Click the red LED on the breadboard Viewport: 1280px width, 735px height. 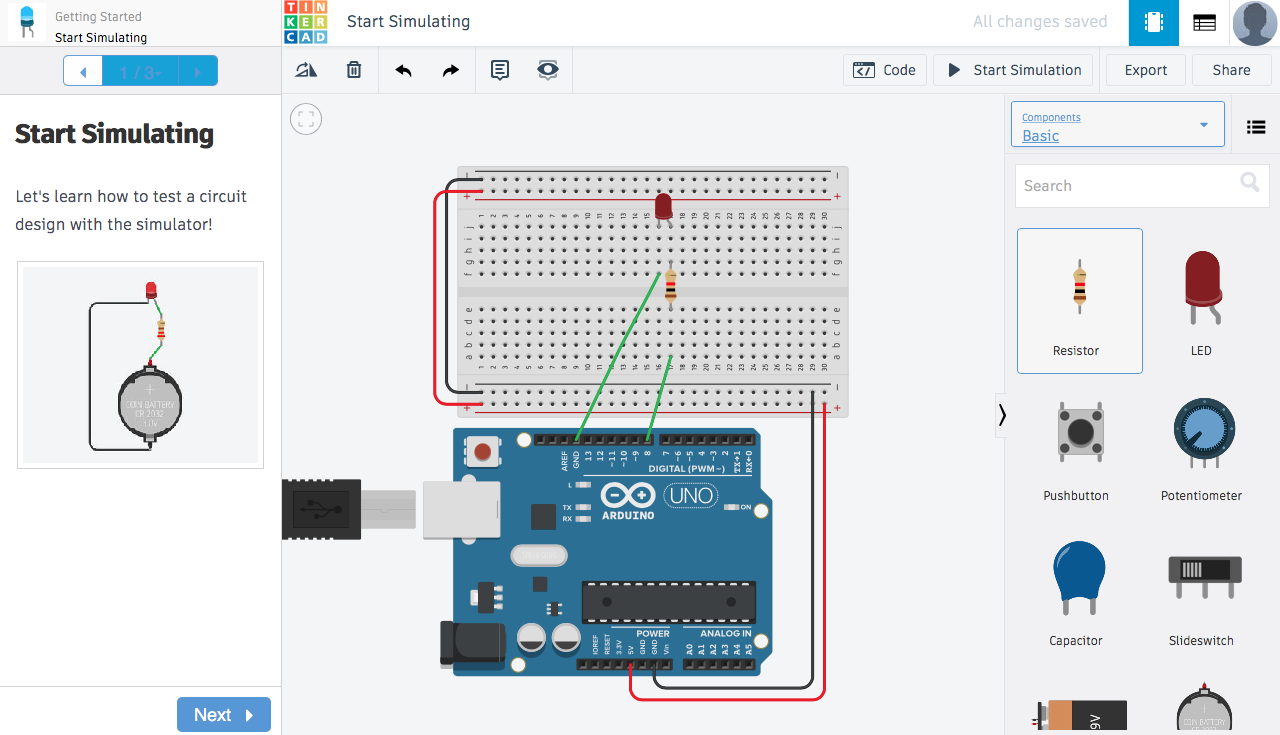[x=663, y=210]
